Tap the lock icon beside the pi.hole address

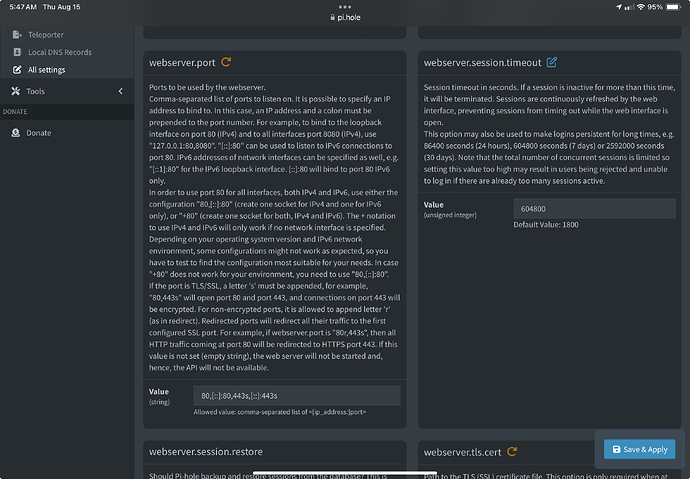click(x=332, y=19)
